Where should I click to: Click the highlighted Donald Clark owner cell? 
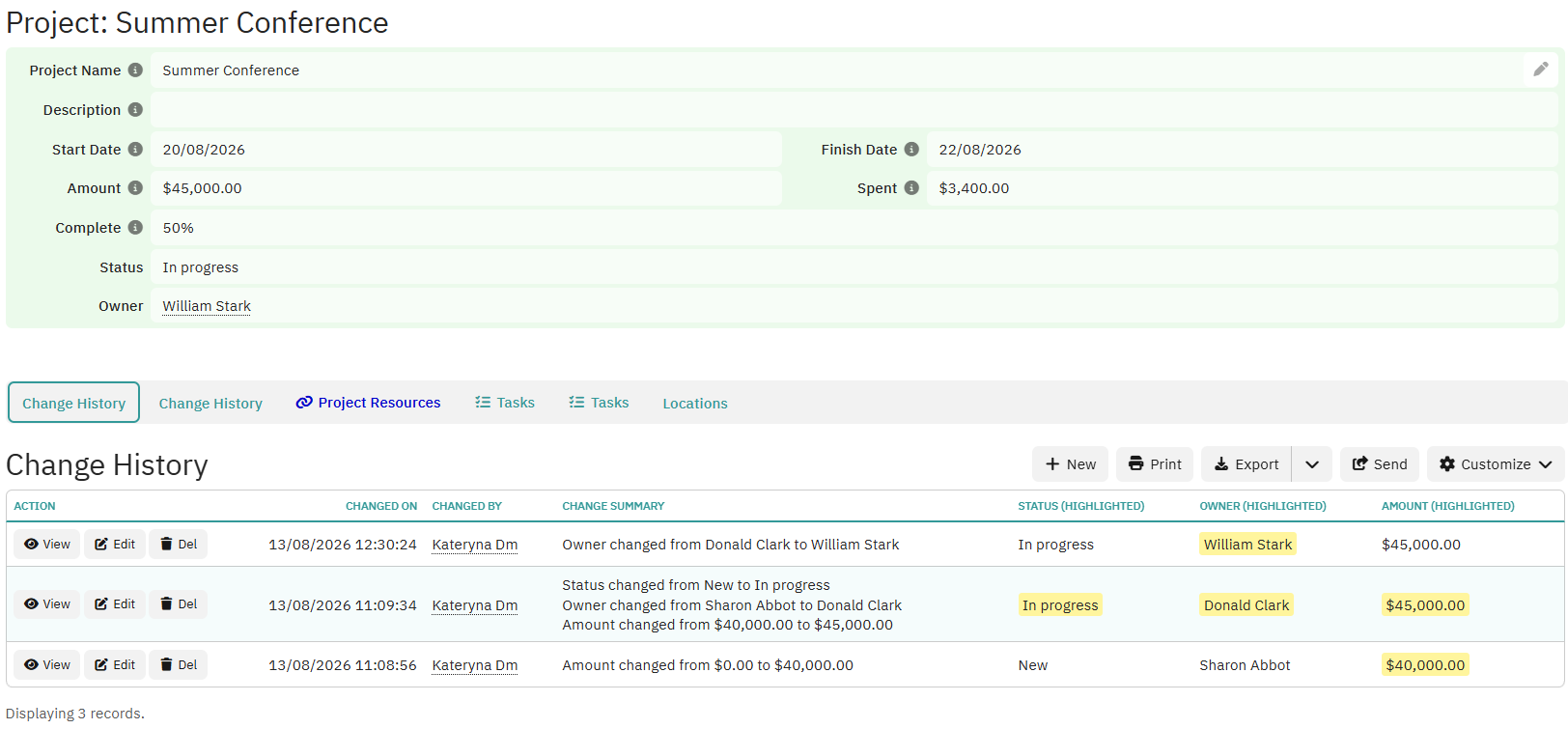click(x=1246, y=605)
